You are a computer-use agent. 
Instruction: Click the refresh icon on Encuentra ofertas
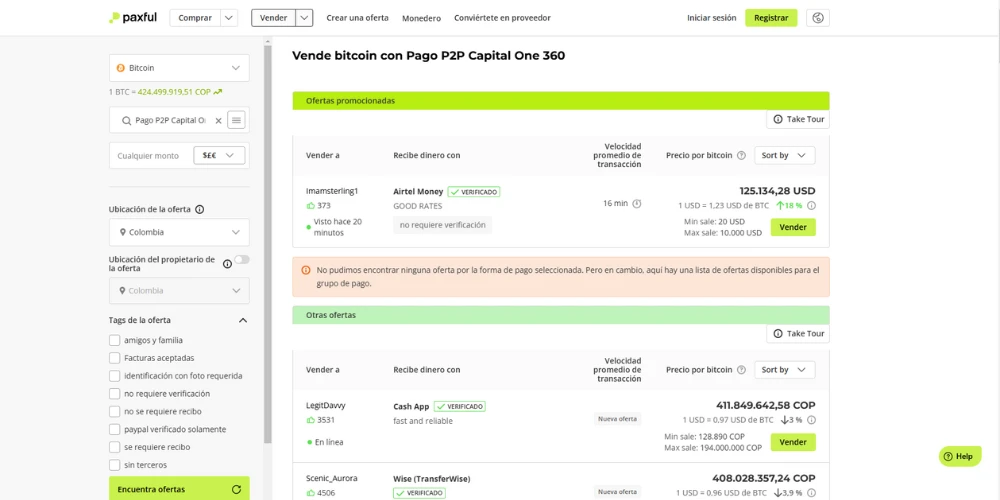[237, 490]
